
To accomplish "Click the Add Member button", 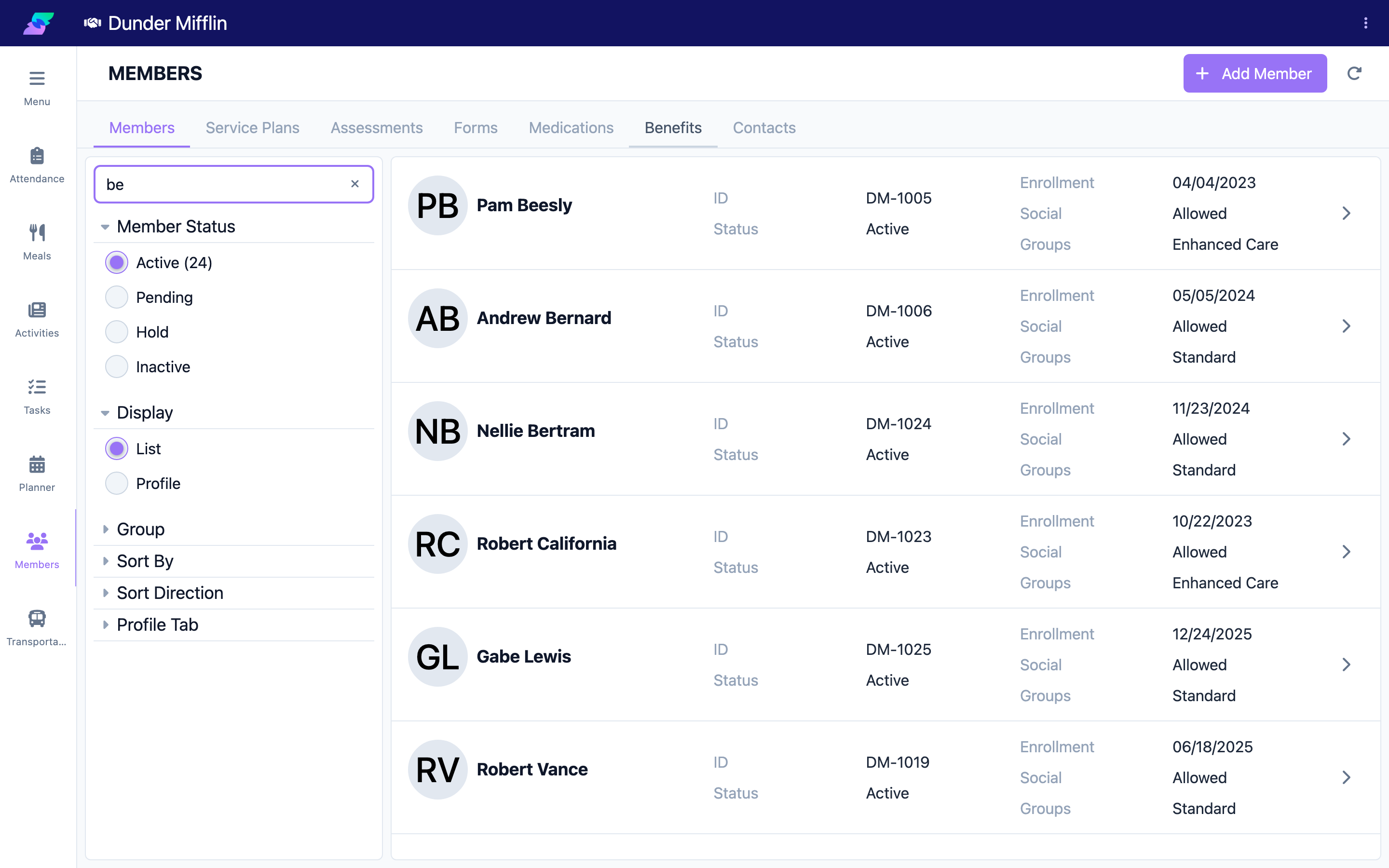I will point(1255,73).
